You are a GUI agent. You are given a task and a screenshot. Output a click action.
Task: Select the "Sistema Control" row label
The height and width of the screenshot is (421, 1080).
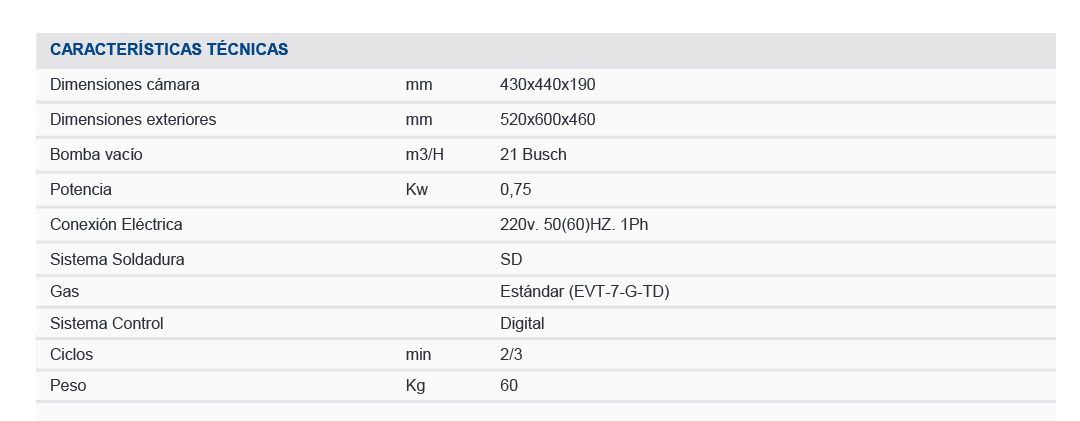106,324
